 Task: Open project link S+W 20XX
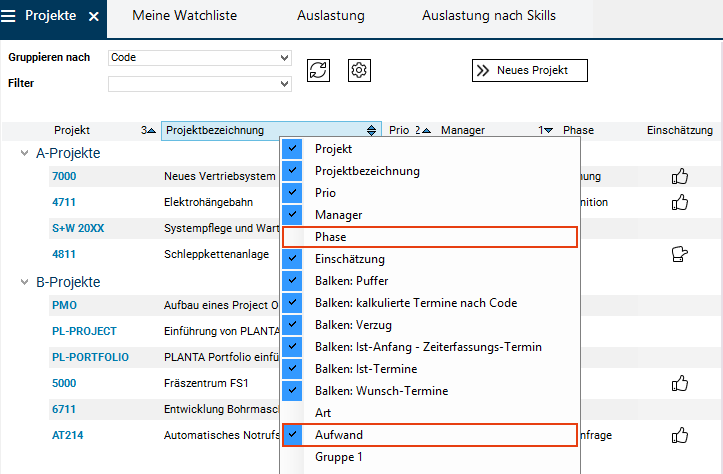click(78, 228)
